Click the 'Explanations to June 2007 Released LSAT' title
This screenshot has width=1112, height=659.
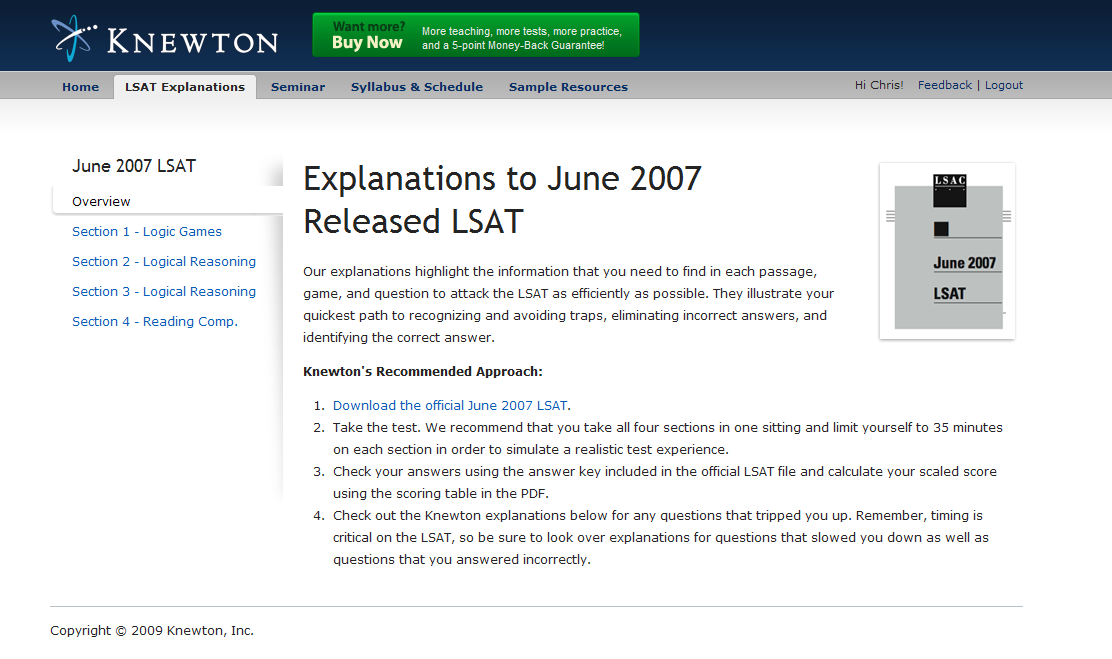point(502,199)
